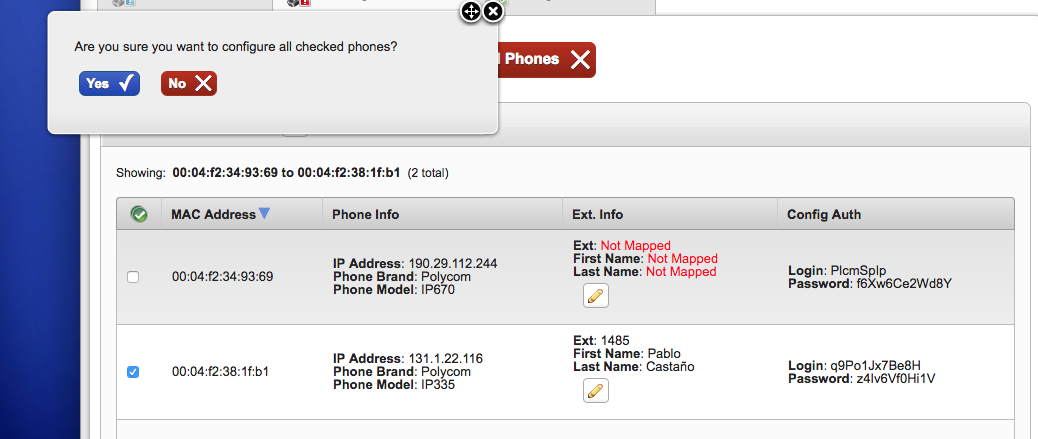Toggle MAC Address sort arrow
Image resolution: width=1038 pixels, height=439 pixels.
(264, 213)
